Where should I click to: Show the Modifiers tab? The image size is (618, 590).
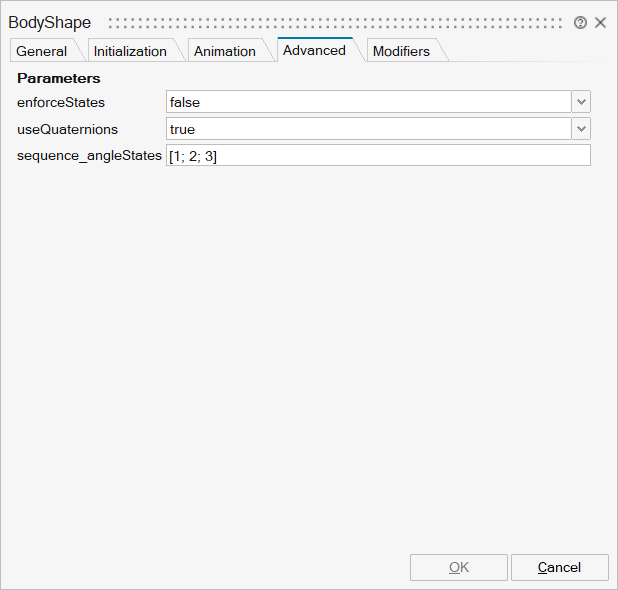point(401,51)
